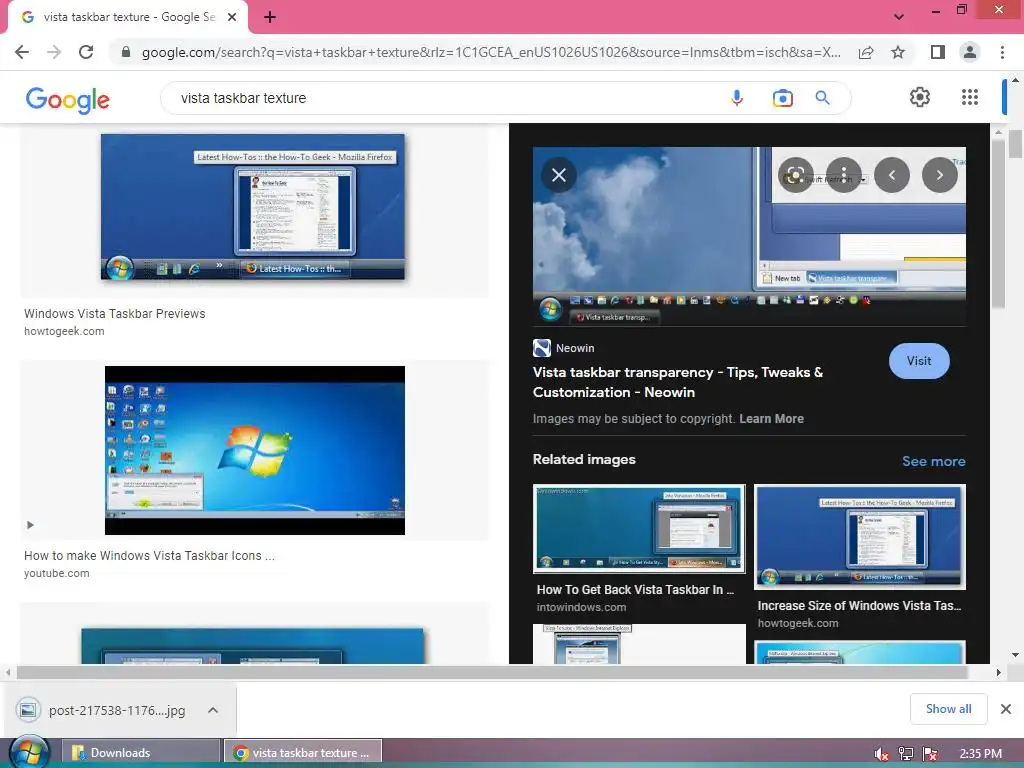Expand the tab search chevron

click(899, 17)
